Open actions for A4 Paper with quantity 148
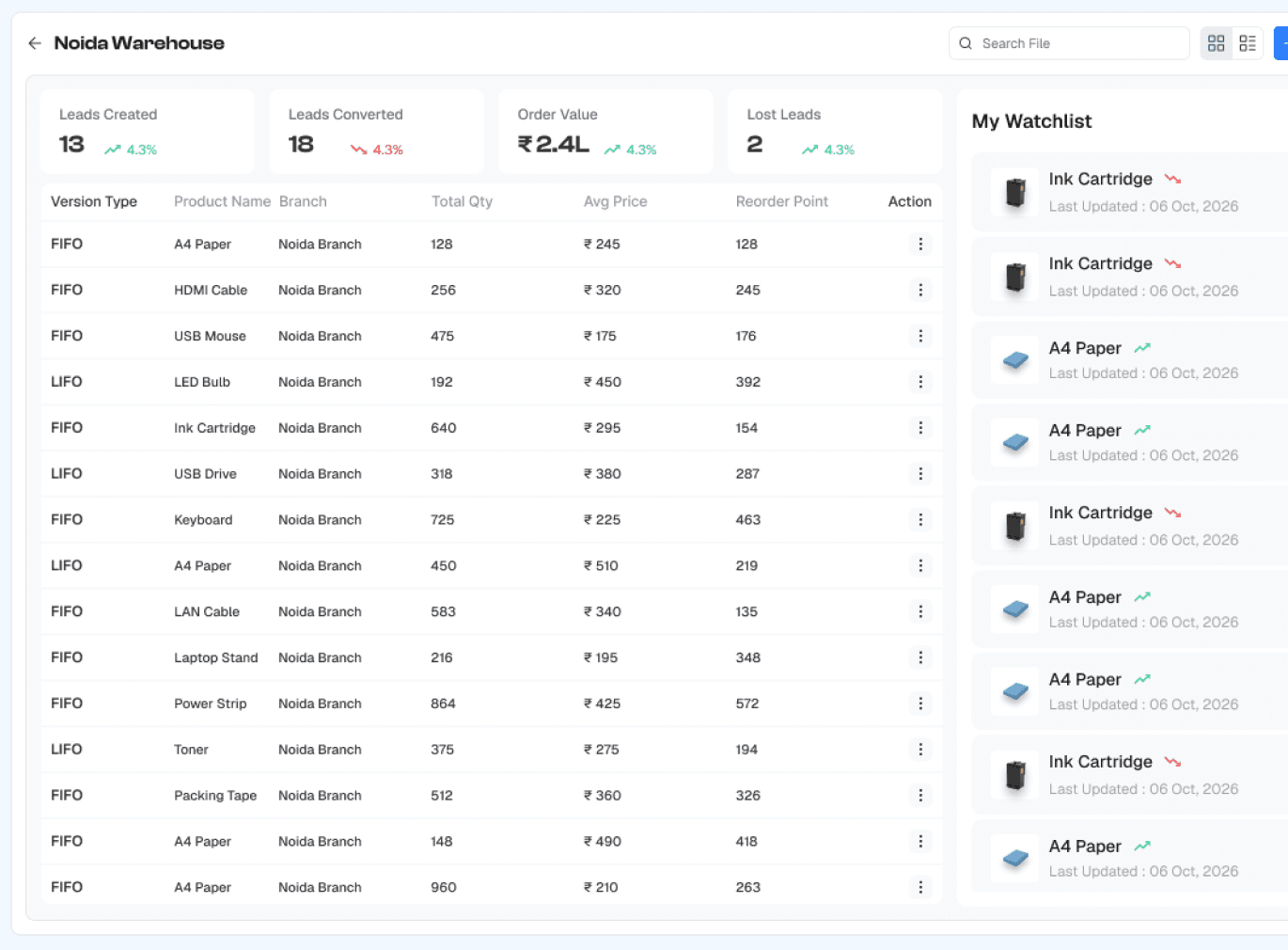1288x950 pixels. 920,841
